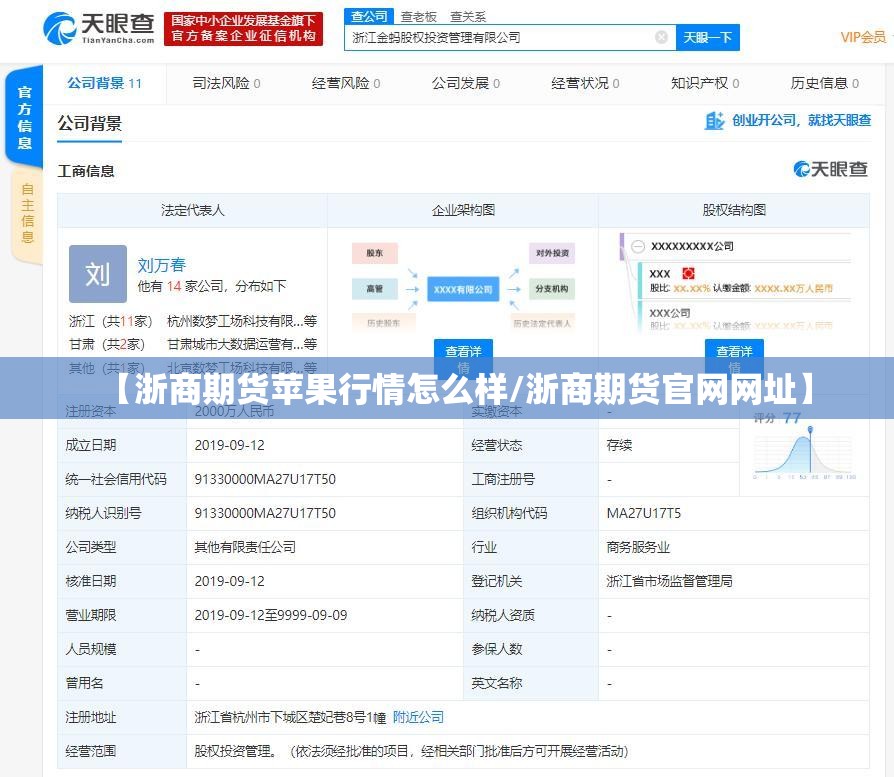Click the score distribution chart
The width and height of the screenshot is (894, 777).
pos(804,454)
